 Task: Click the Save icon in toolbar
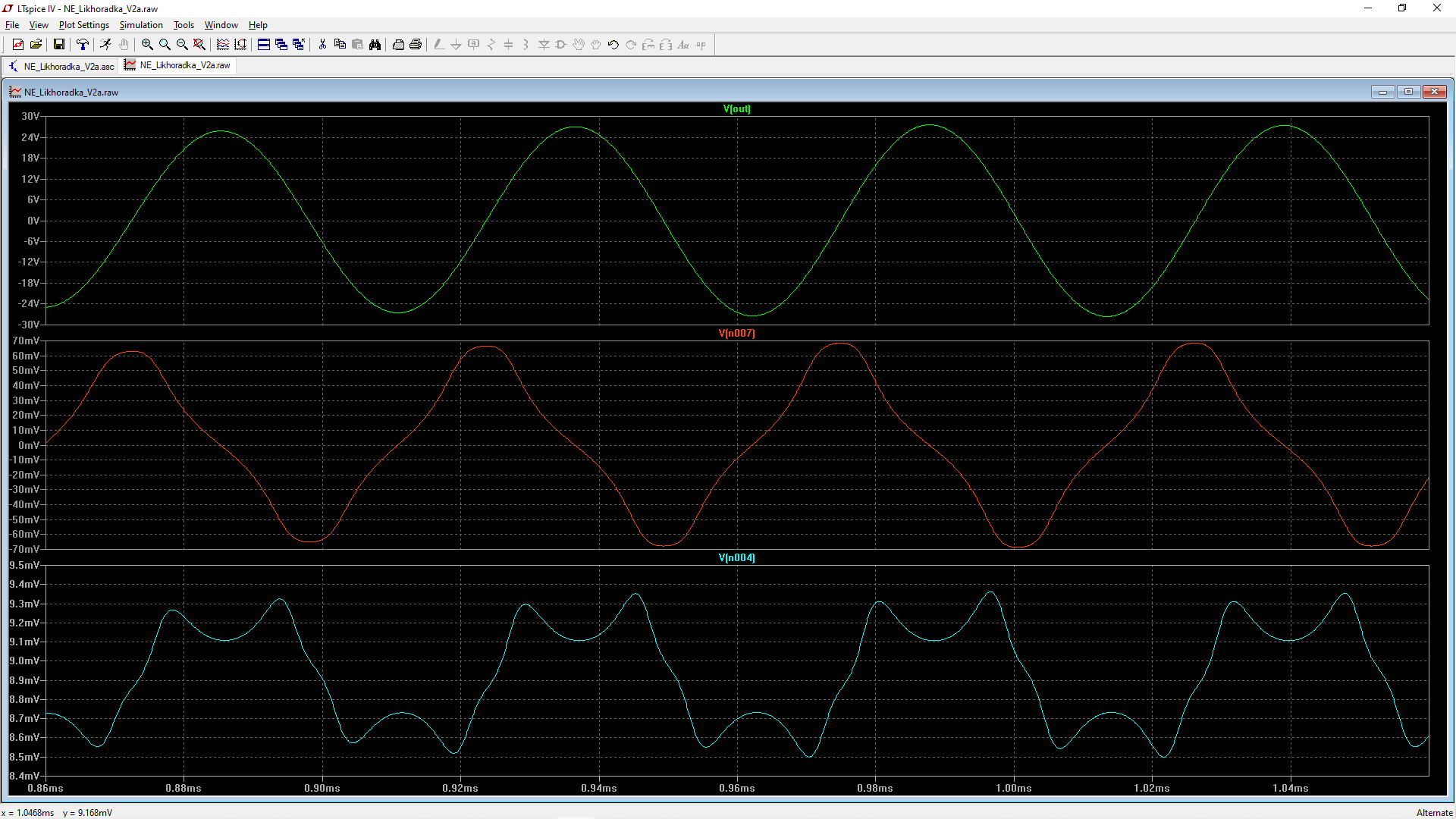tap(58, 45)
